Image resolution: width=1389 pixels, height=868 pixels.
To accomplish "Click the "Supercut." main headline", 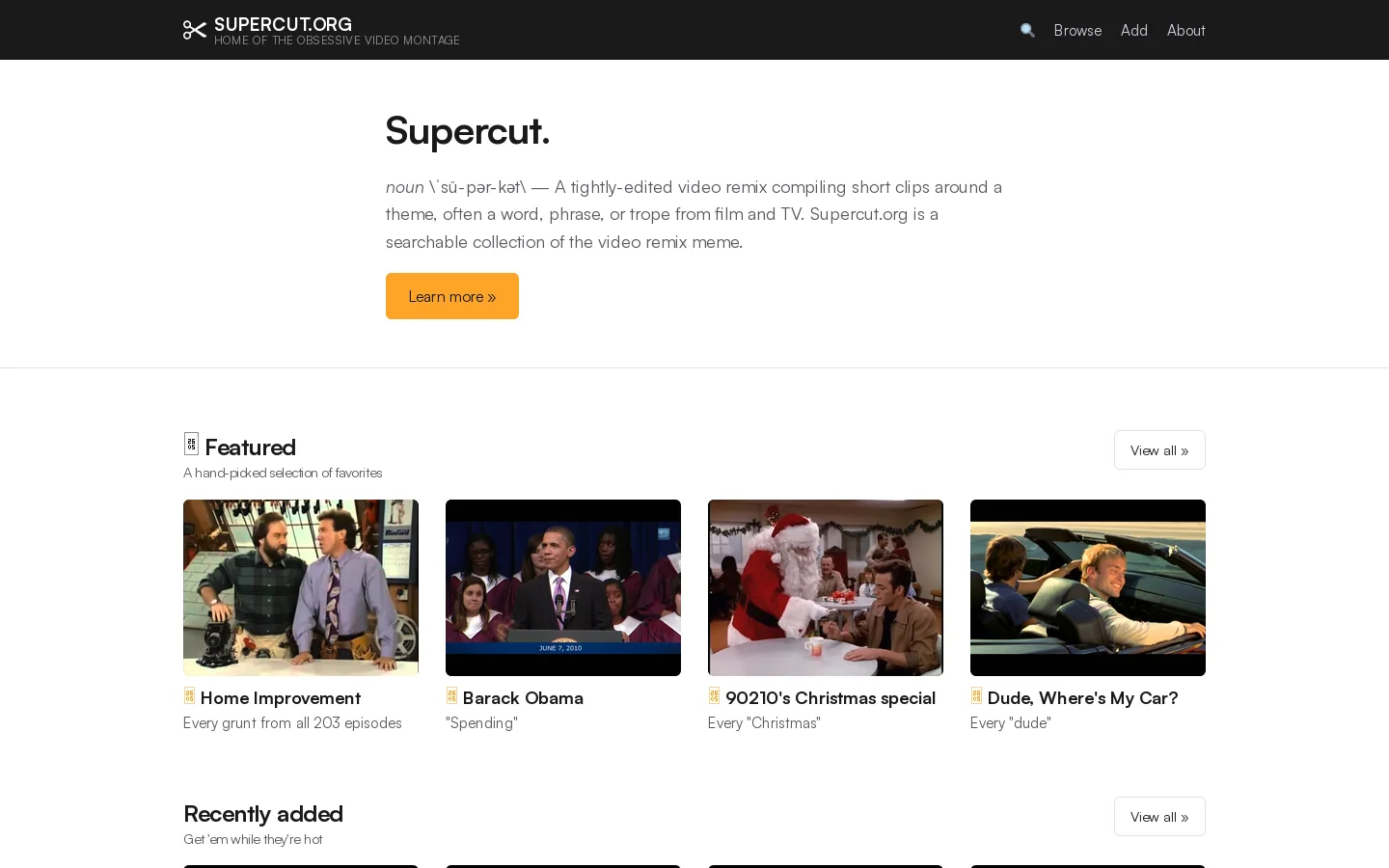I will point(468,130).
